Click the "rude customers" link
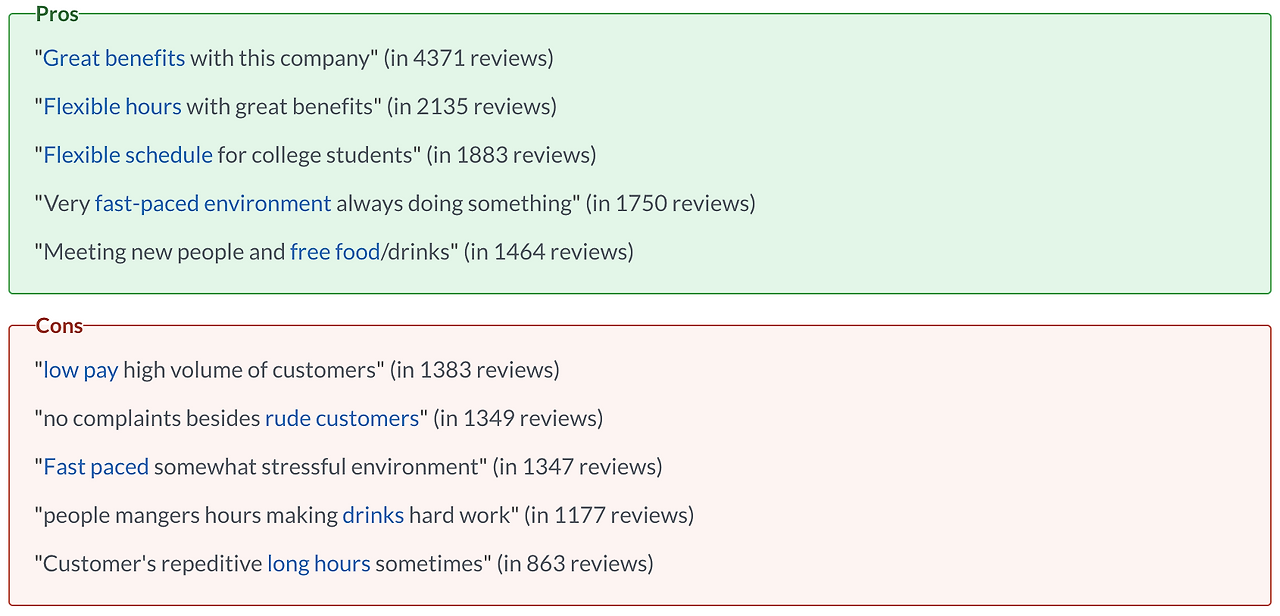Viewport: 1280px width, 616px height. (342, 418)
